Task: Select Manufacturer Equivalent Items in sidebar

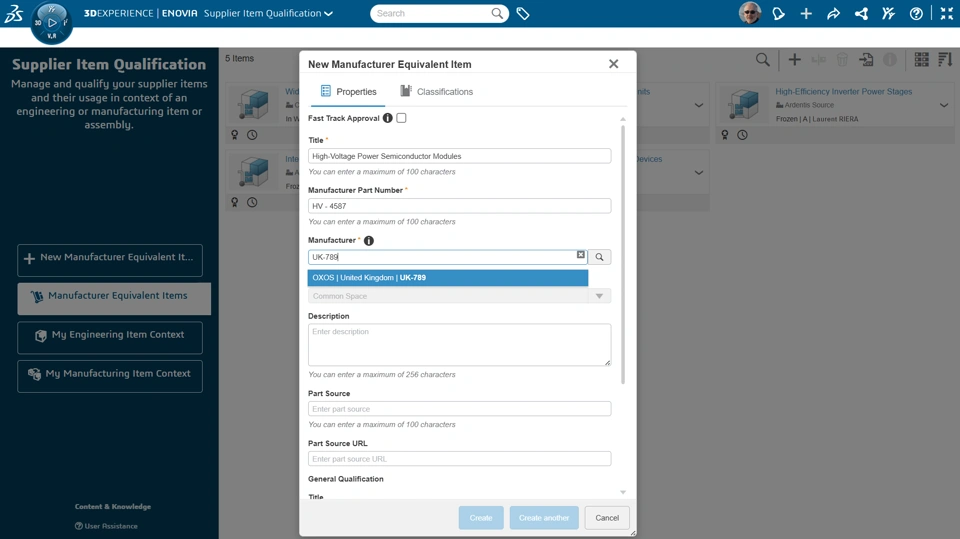Action: click(114, 298)
